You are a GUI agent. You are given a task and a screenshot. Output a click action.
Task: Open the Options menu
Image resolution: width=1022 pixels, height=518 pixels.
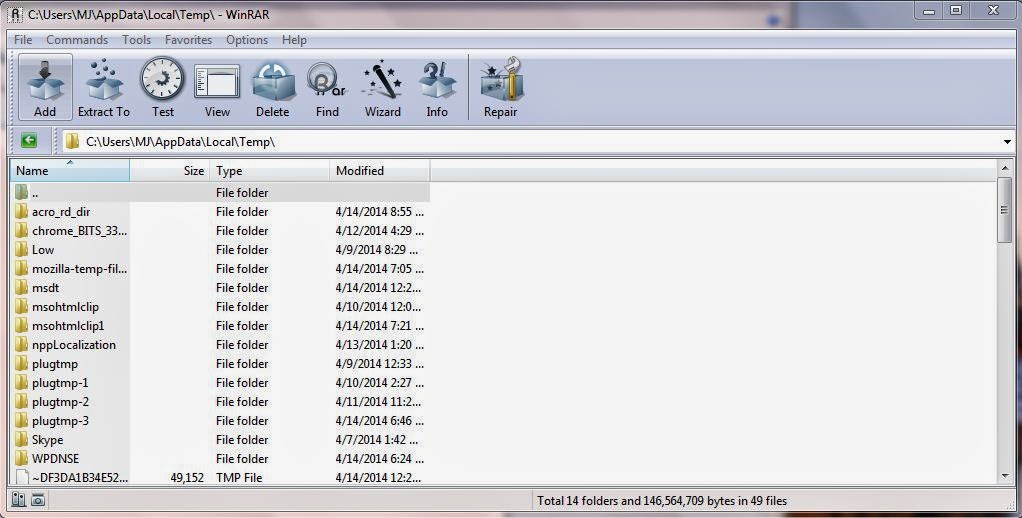(x=247, y=40)
